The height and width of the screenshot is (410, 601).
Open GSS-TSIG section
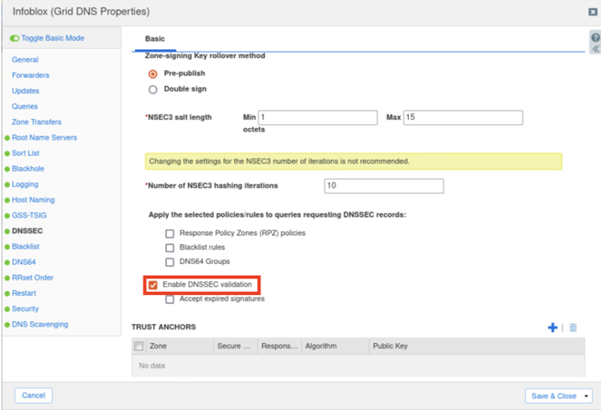(29, 215)
